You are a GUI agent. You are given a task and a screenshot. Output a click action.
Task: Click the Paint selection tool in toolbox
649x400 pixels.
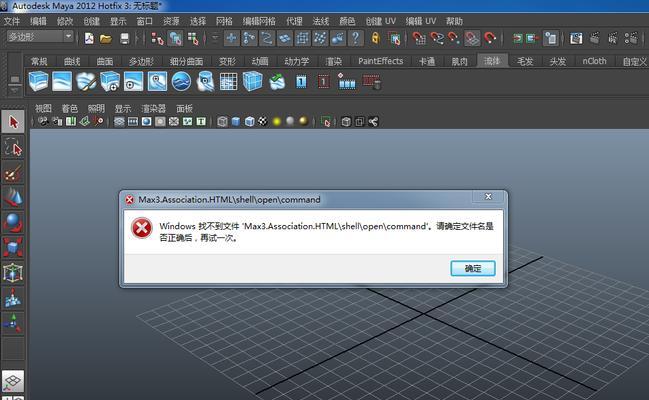[13, 173]
